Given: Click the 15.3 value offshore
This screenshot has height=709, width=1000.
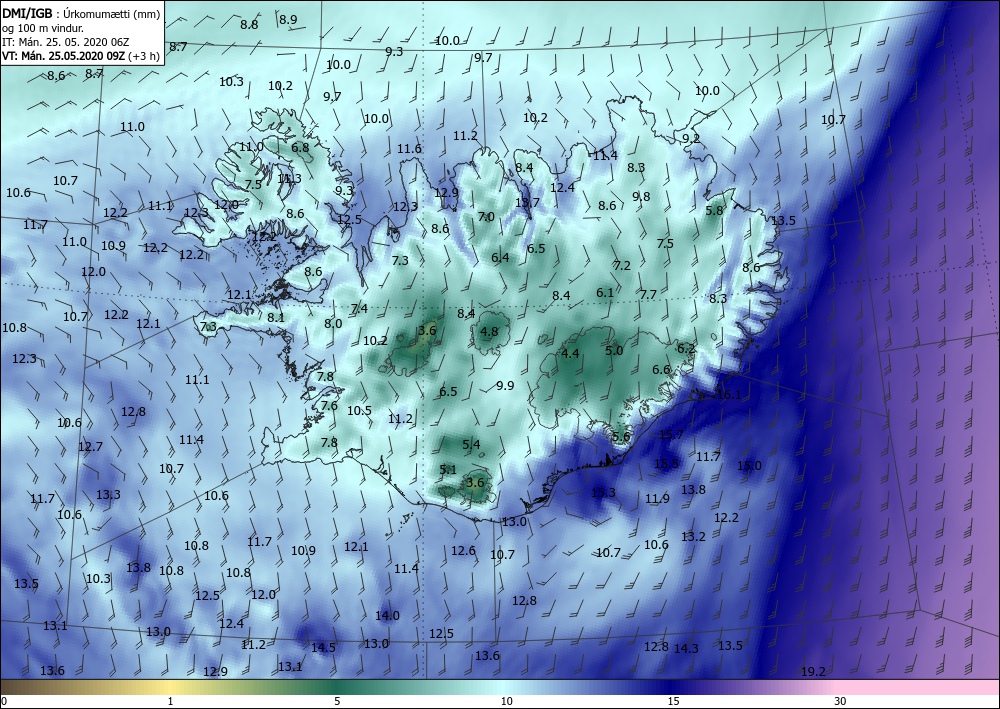Looking at the screenshot, I should [x=603, y=492].
